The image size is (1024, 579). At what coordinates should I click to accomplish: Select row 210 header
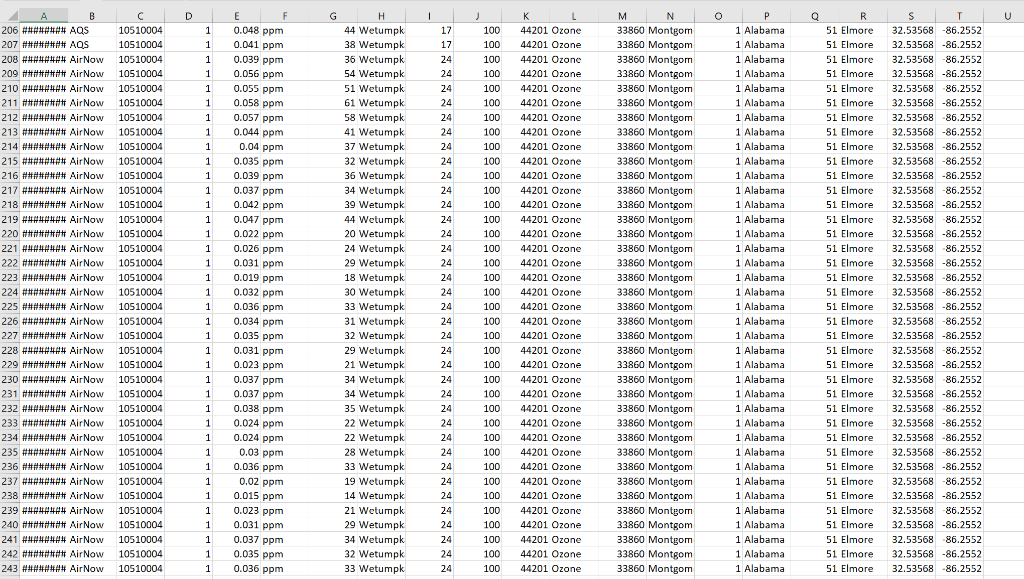pyautogui.click(x=10, y=88)
